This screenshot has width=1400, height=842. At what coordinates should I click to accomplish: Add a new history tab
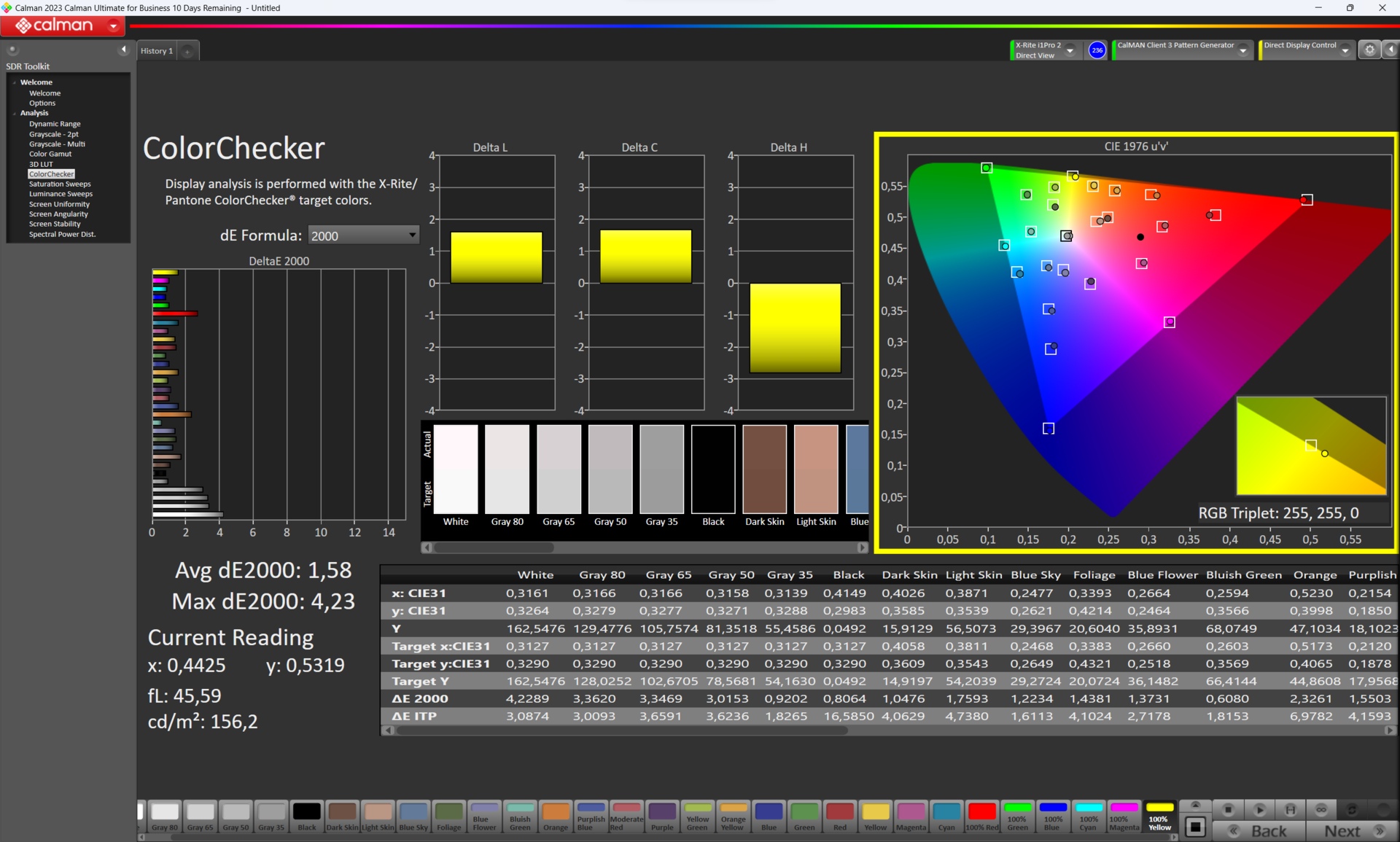coord(187,51)
